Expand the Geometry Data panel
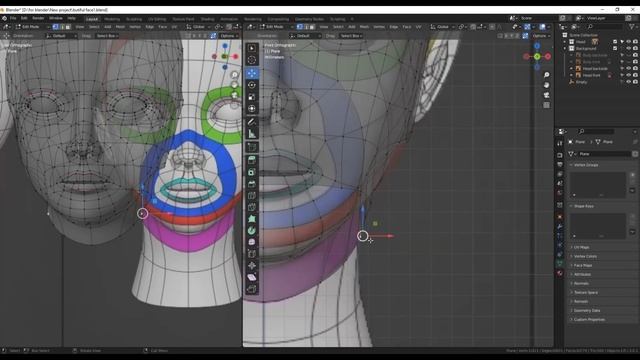Screen dimensions: 640x360 click(587, 311)
